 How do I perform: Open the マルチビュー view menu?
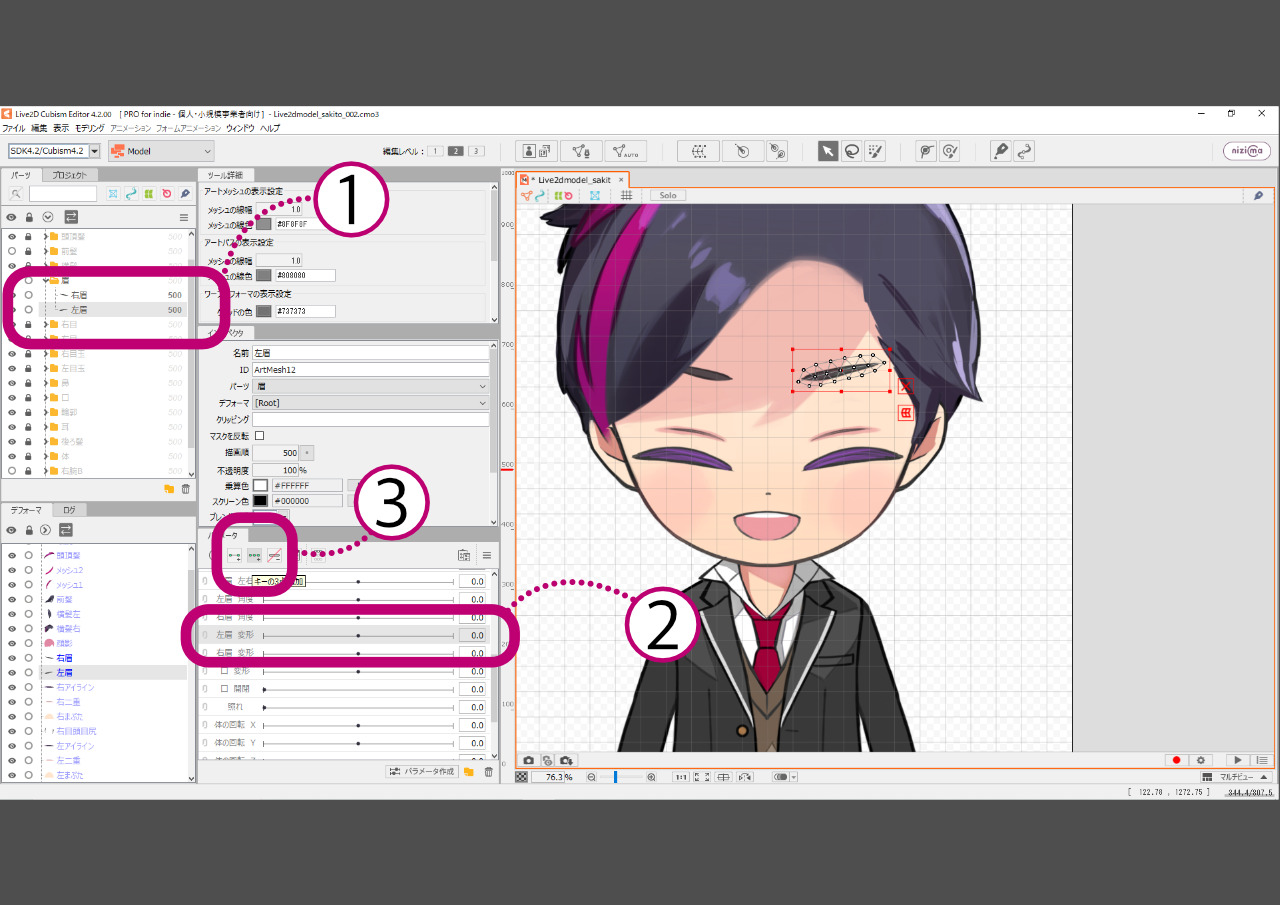click(x=1236, y=777)
